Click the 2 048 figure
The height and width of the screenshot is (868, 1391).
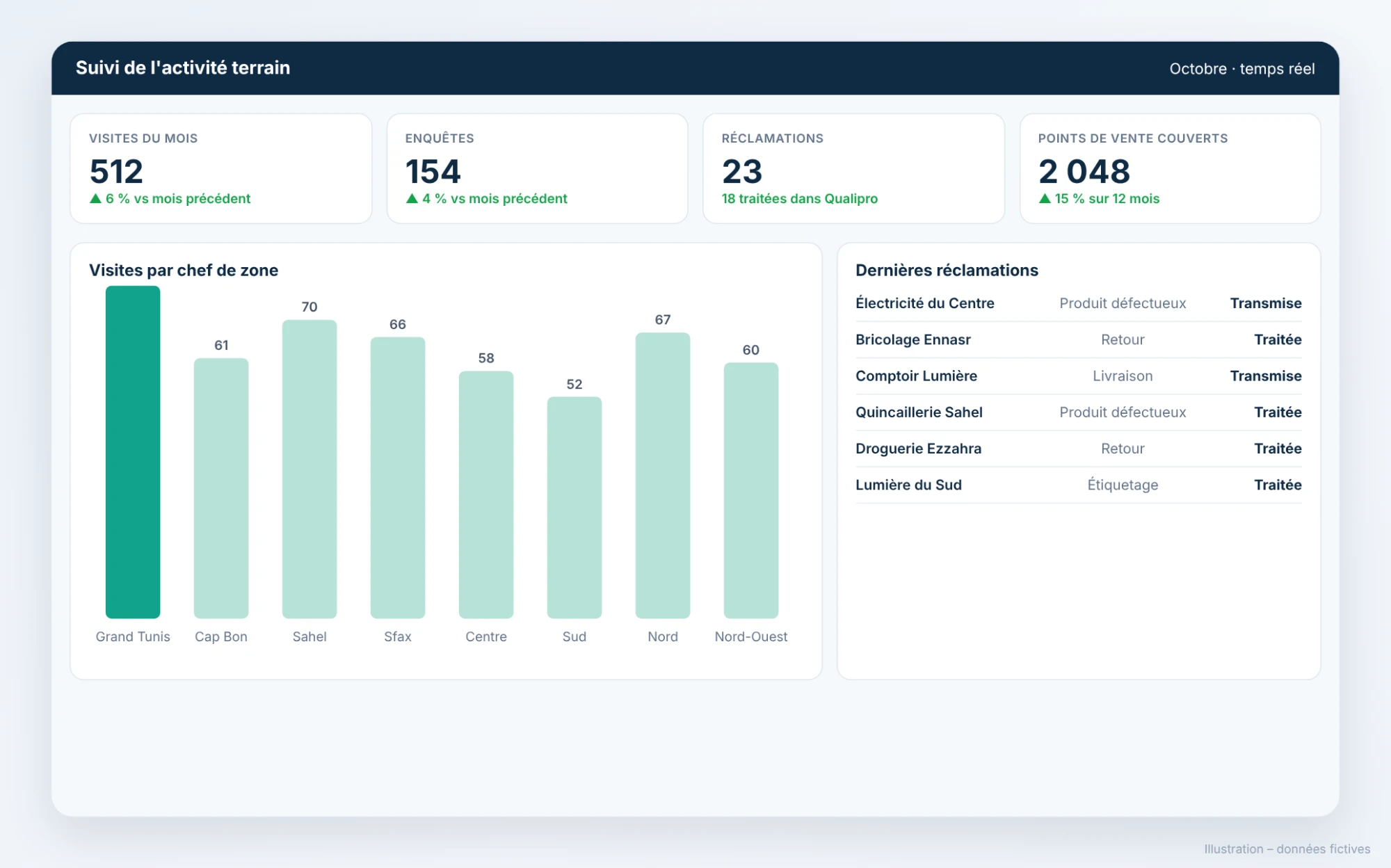[1084, 171]
